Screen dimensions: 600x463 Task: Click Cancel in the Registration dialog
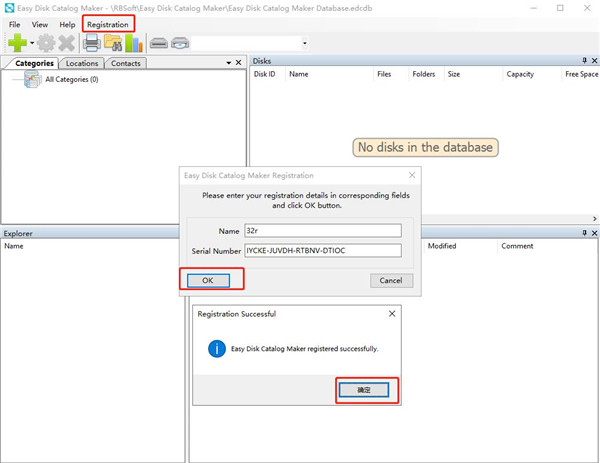pyautogui.click(x=391, y=280)
